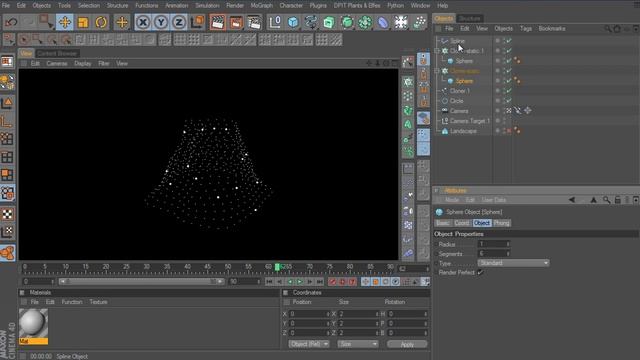
Task: Select the Circle object
Action: coord(456,101)
